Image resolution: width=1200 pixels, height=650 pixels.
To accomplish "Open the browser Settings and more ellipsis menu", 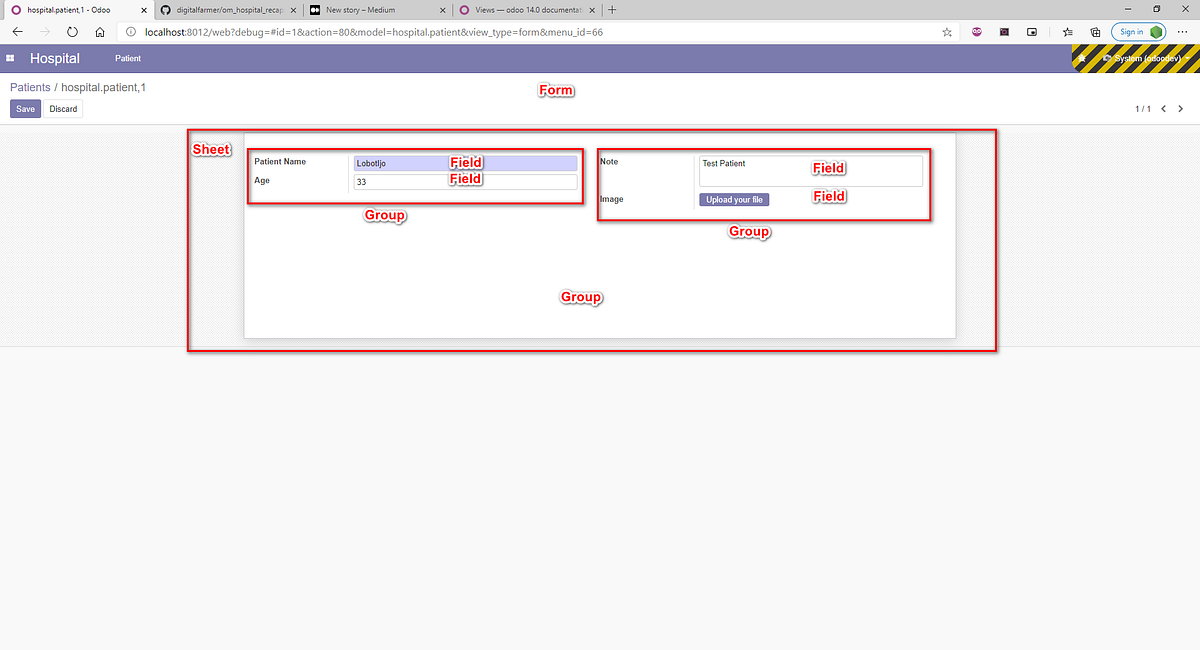I will [x=1183, y=31].
